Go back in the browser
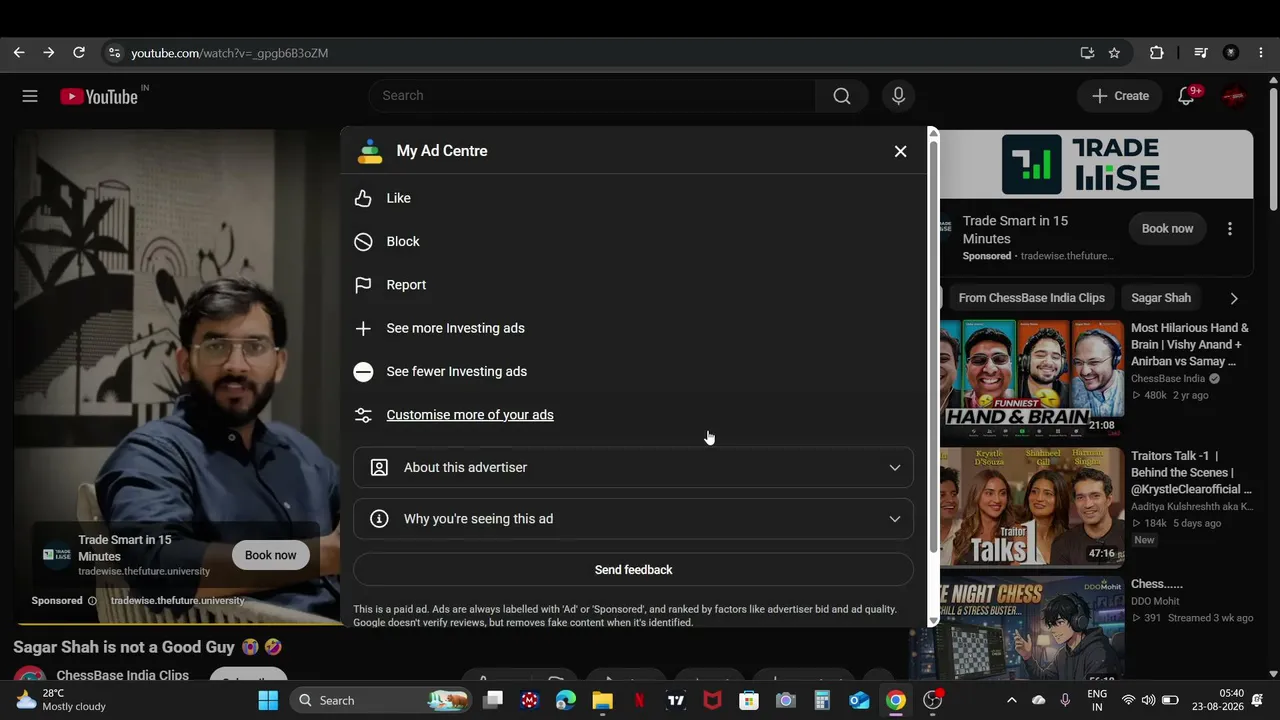The image size is (1280, 720). (x=19, y=53)
